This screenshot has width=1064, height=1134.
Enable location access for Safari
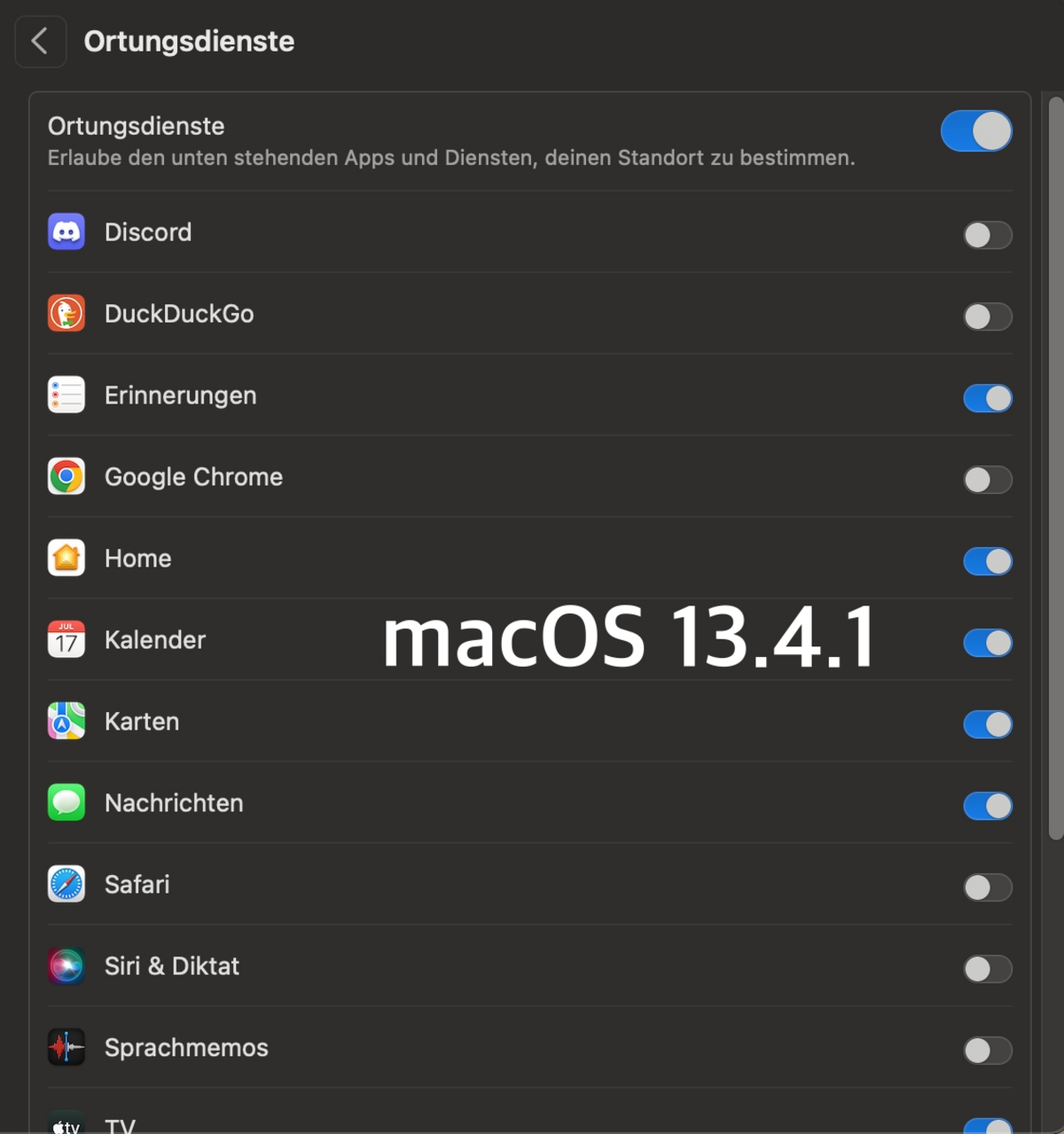coord(988,888)
